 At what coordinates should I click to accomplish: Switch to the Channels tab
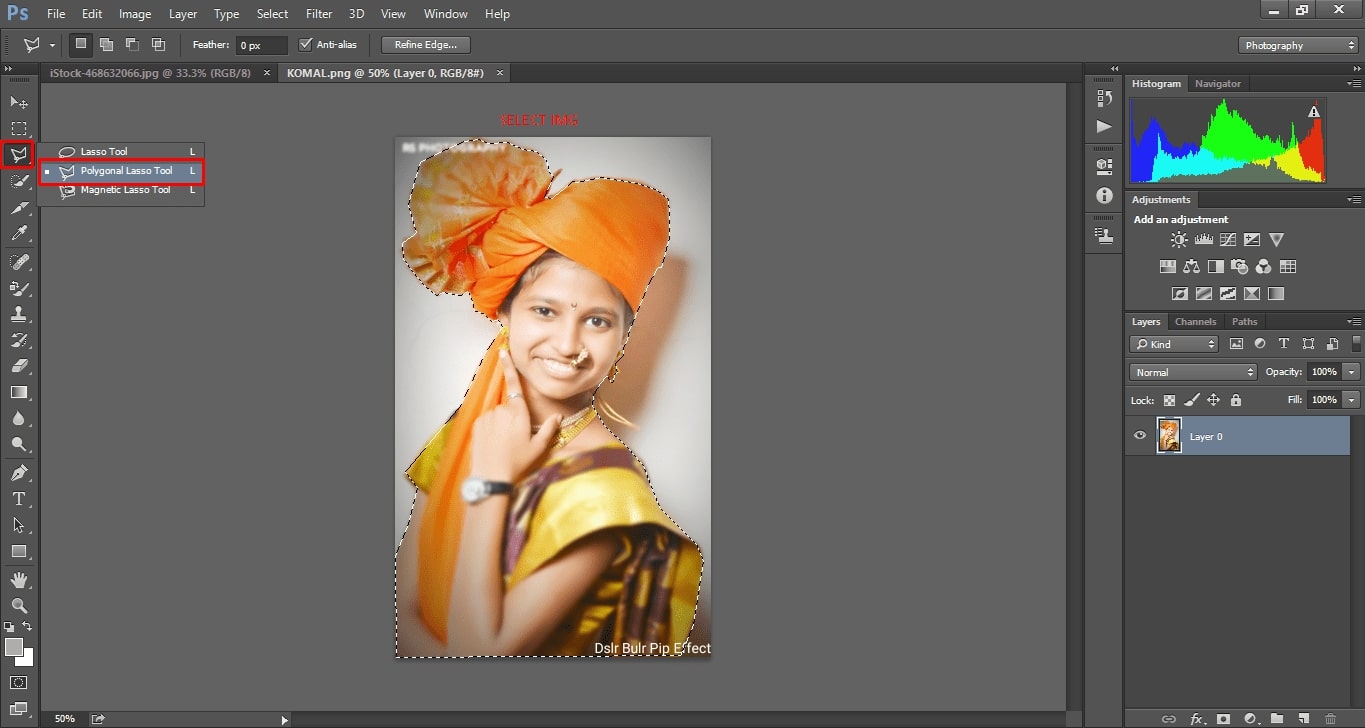pos(1195,322)
